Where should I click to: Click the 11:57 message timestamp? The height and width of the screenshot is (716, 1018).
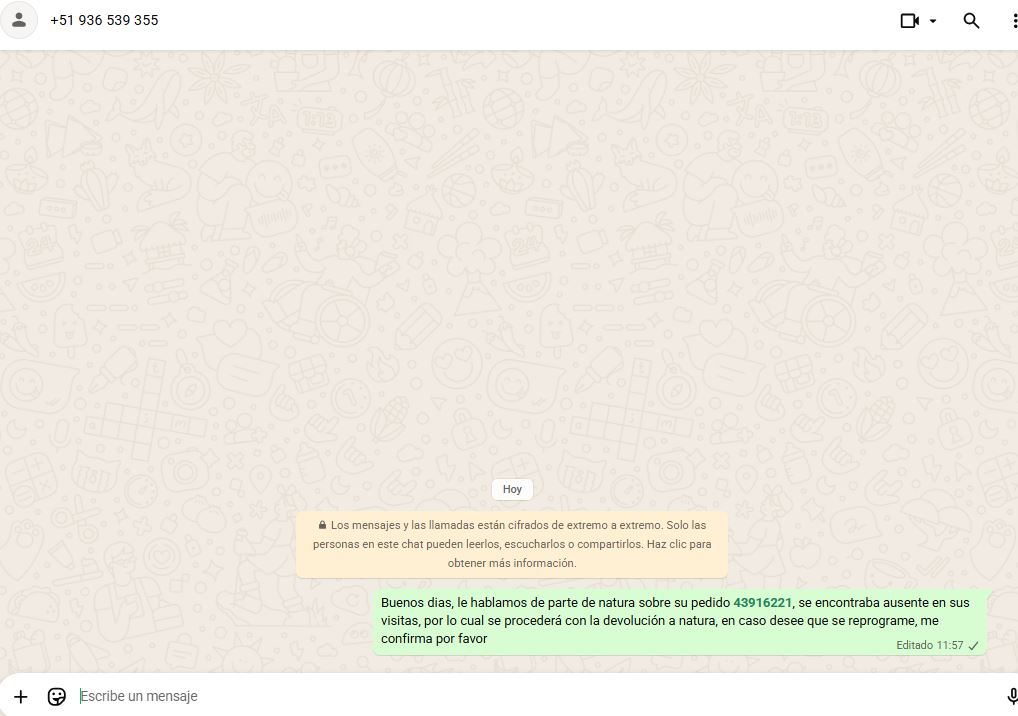[949, 646]
